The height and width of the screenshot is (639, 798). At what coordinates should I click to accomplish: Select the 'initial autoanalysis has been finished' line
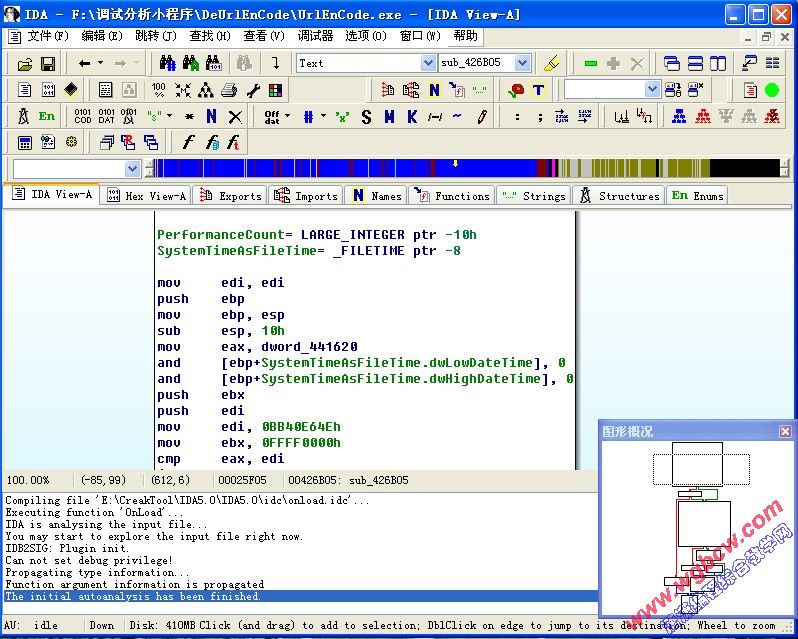[300, 596]
